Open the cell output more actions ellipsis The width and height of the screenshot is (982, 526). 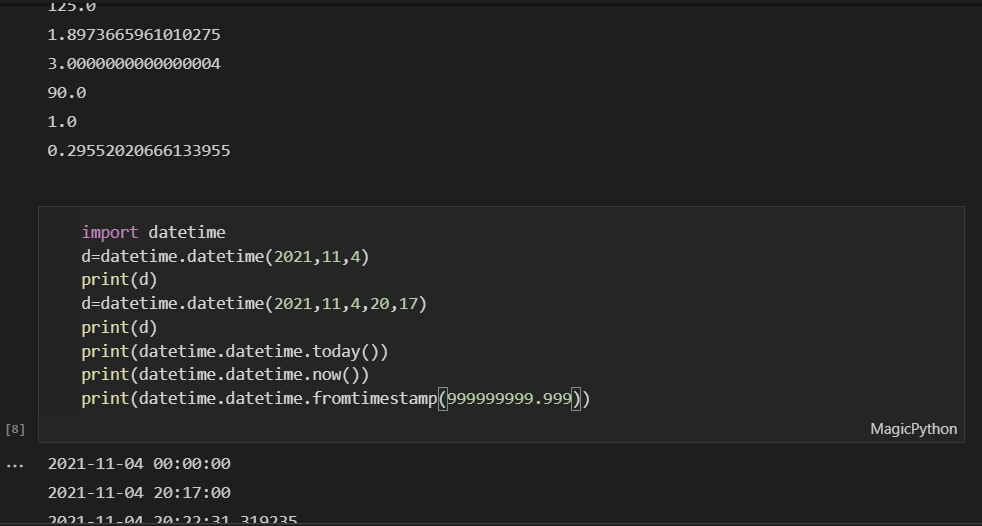tap(14, 464)
